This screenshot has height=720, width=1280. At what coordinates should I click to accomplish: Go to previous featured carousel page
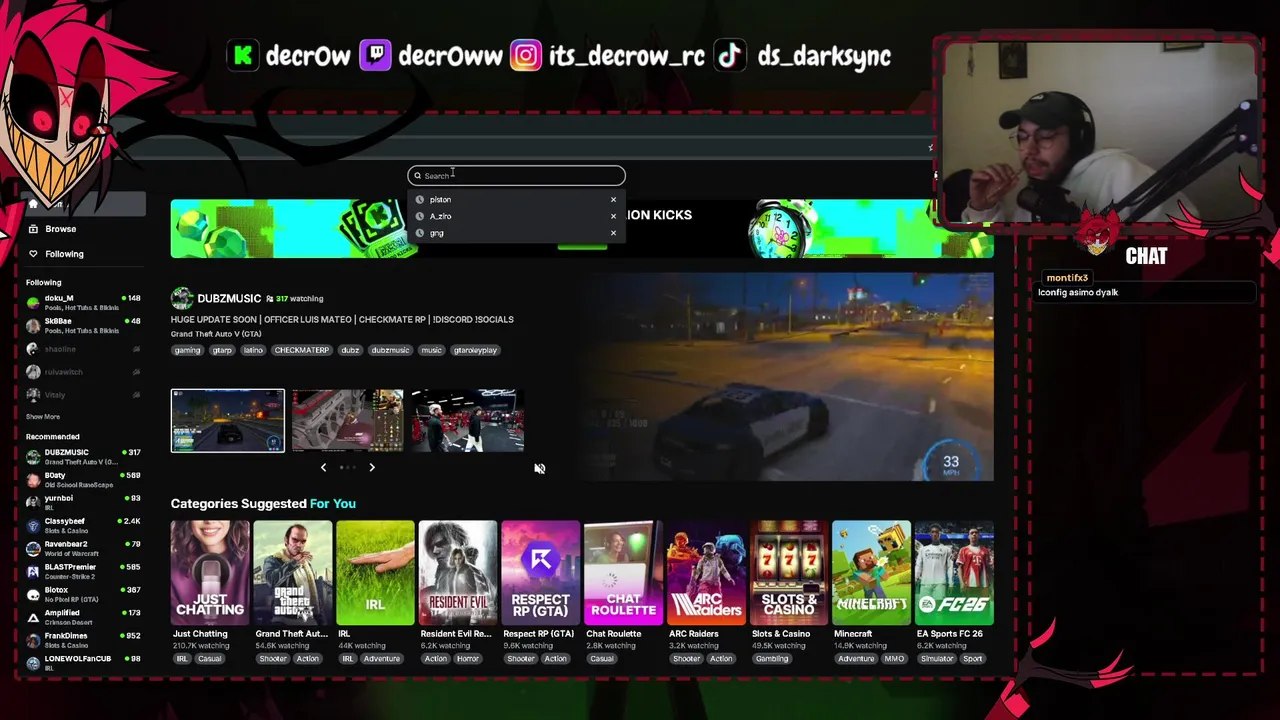(323, 467)
